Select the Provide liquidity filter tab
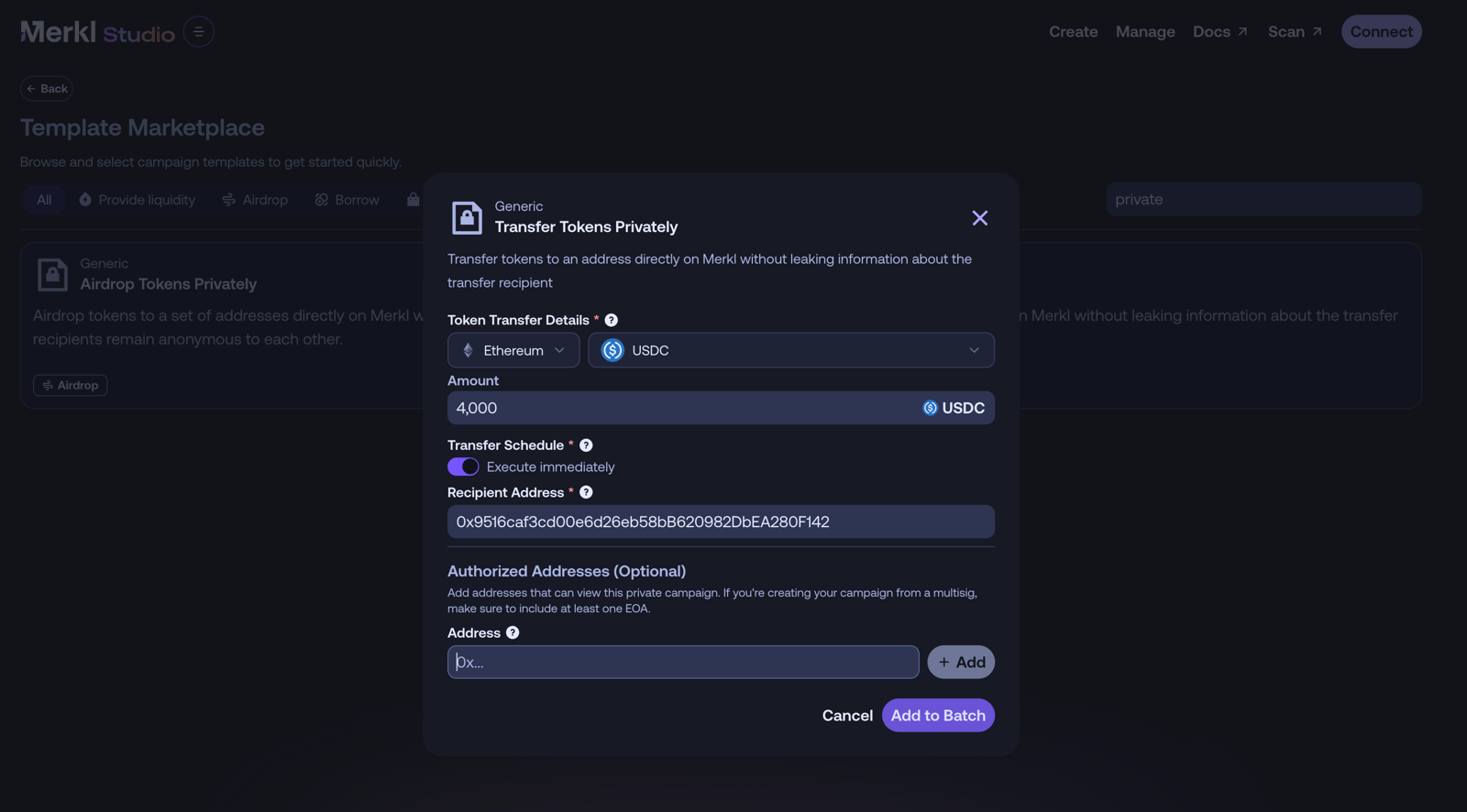The height and width of the screenshot is (812, 1467). tap(138, 200)
